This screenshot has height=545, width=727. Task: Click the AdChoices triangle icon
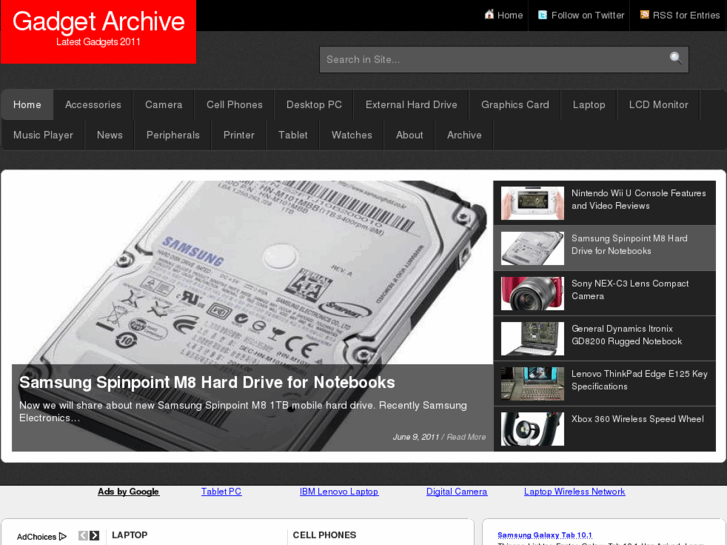[63, 536]
